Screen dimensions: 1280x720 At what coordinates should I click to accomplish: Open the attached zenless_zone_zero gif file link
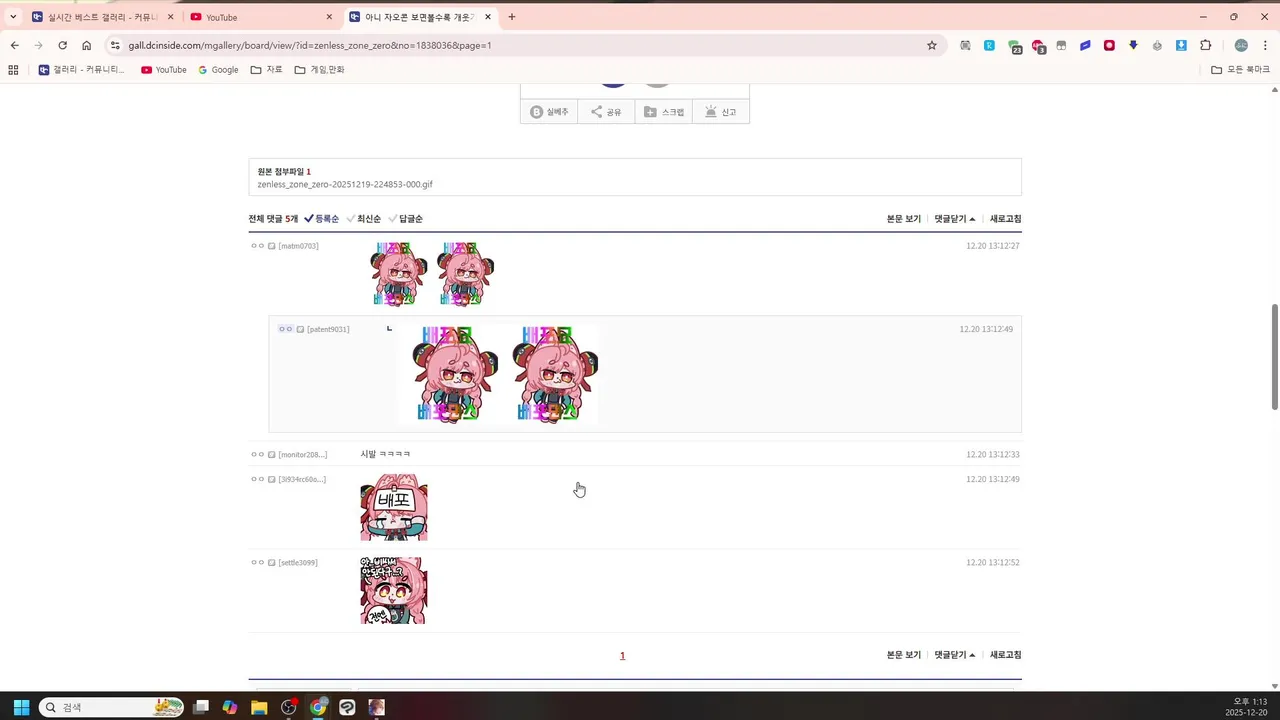pos(345,185)
